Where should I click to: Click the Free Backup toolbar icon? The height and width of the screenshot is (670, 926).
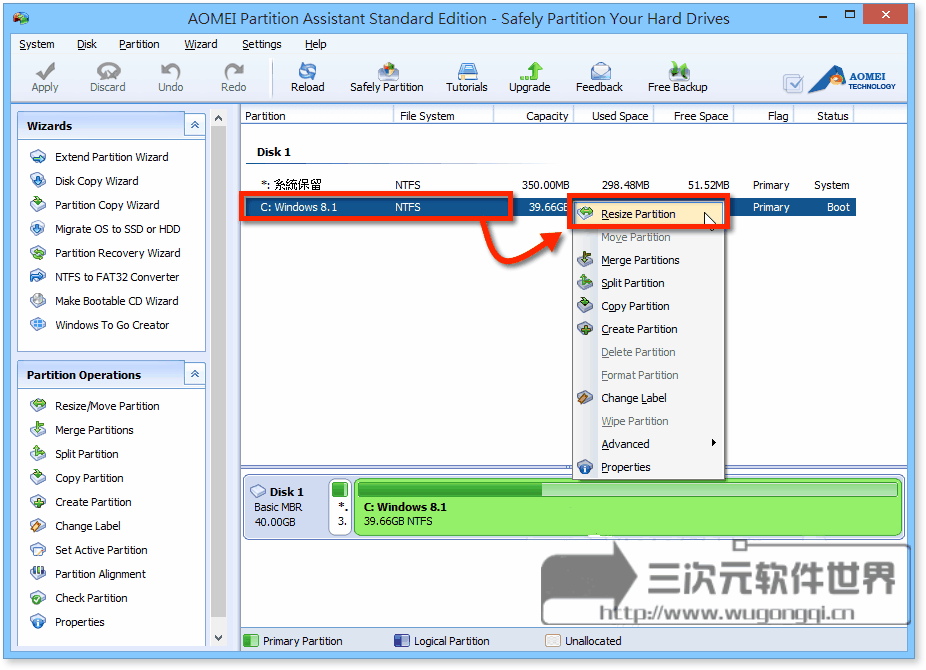[x=679, y=71]
